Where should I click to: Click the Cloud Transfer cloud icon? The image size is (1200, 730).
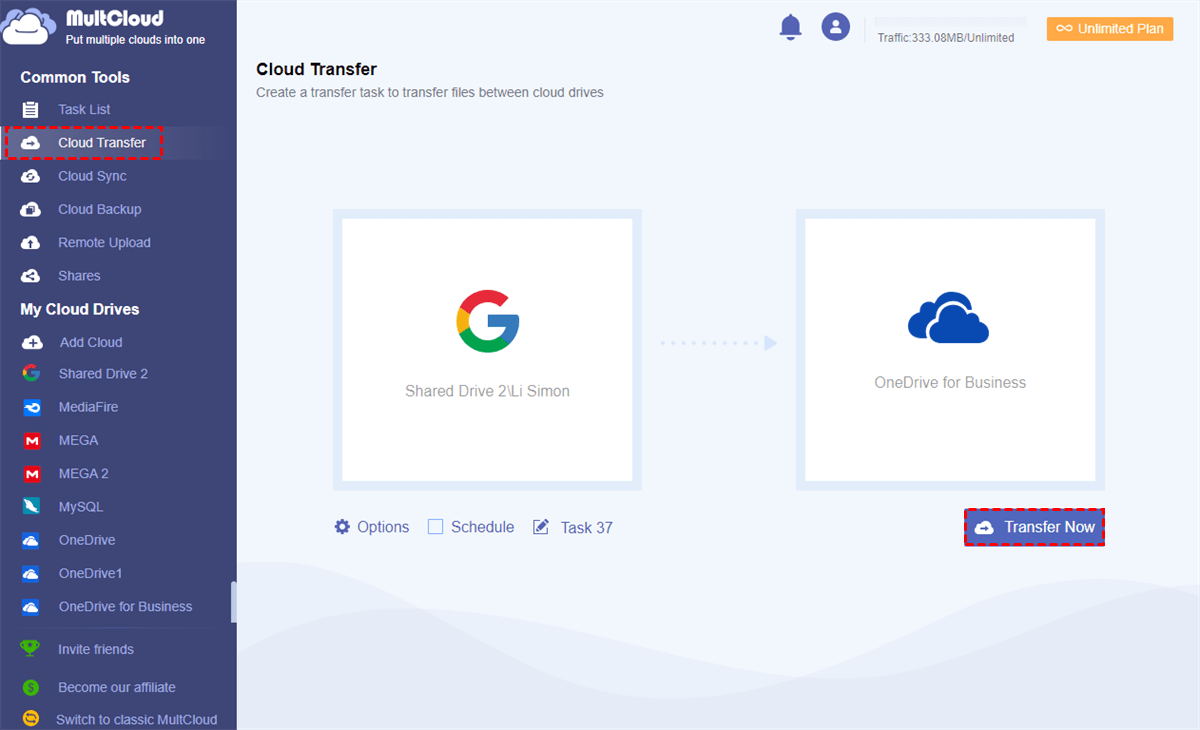coord(31,143)
